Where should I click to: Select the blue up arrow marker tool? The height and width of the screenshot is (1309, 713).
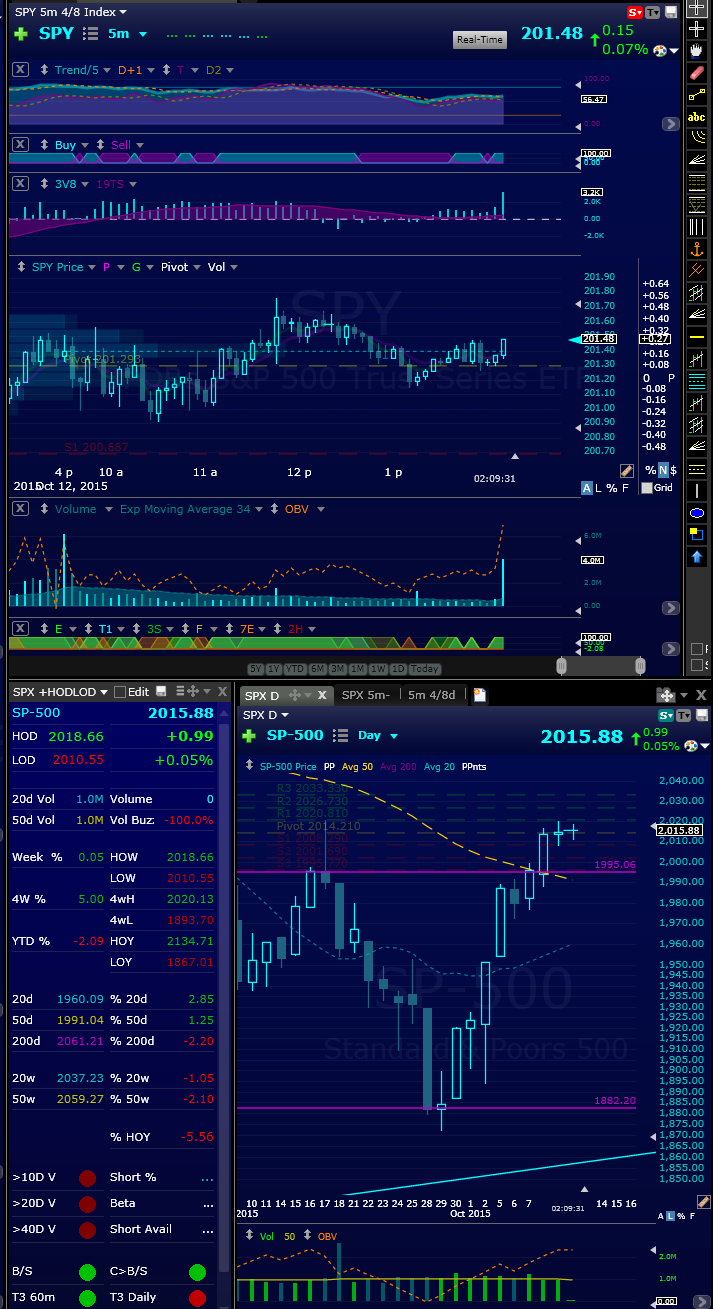tap(696, 557)
